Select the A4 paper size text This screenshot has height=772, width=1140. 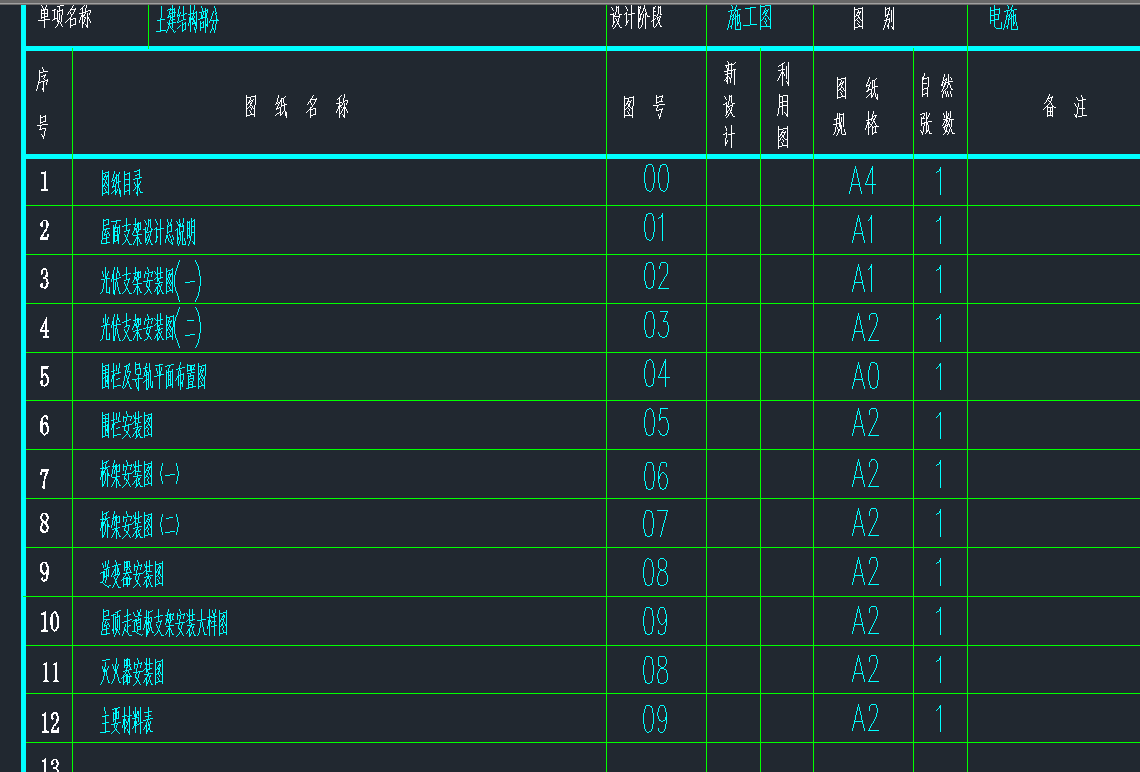click(862, 181)
